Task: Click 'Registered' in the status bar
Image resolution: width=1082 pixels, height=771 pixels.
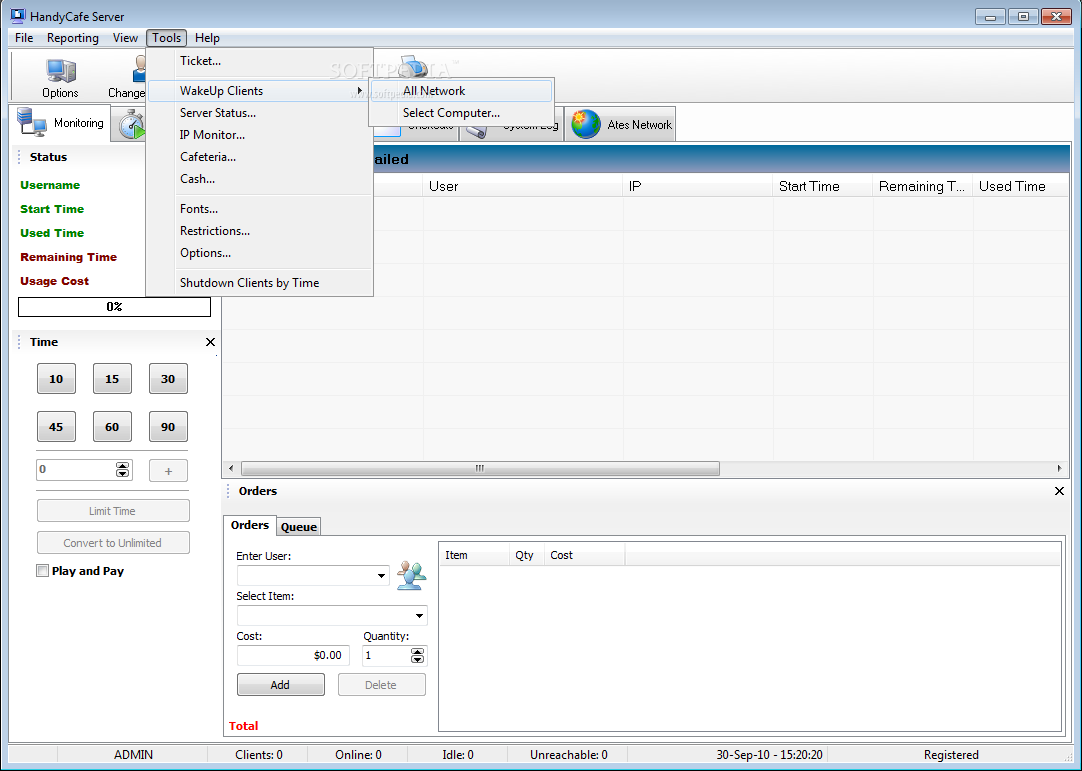Action: [951, 754]
